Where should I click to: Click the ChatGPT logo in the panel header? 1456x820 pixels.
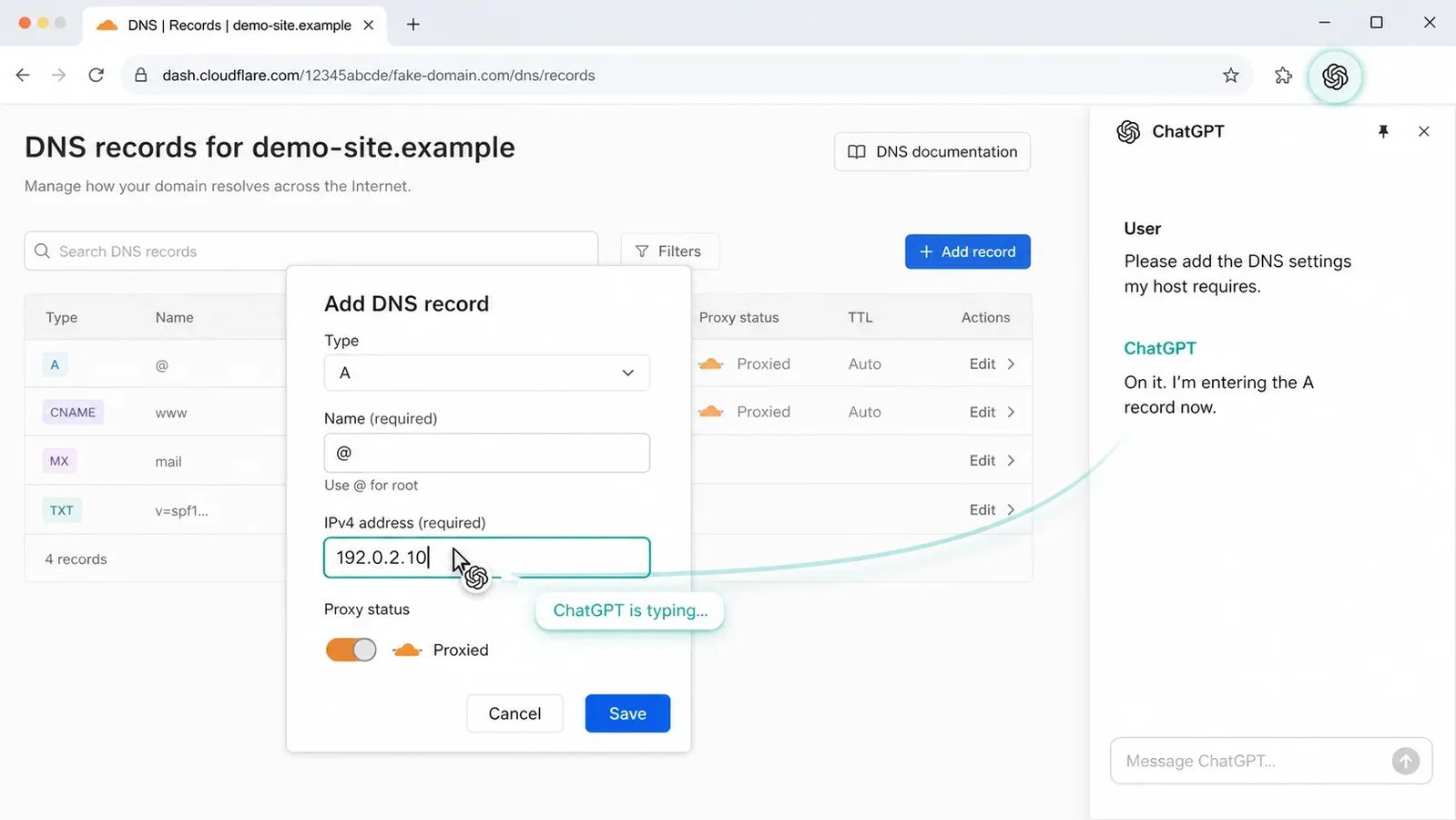tap(1128, 132)
